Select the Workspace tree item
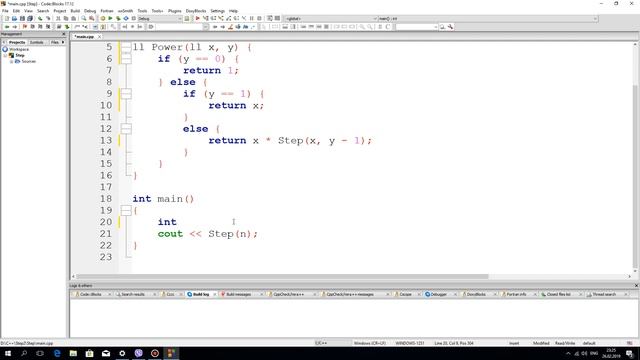 coord(19,49)
